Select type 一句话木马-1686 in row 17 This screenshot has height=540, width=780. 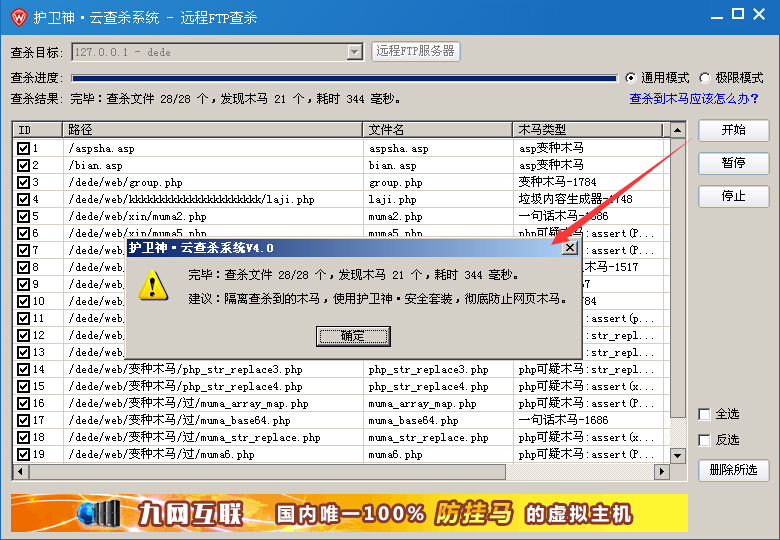tap(563, 420)
